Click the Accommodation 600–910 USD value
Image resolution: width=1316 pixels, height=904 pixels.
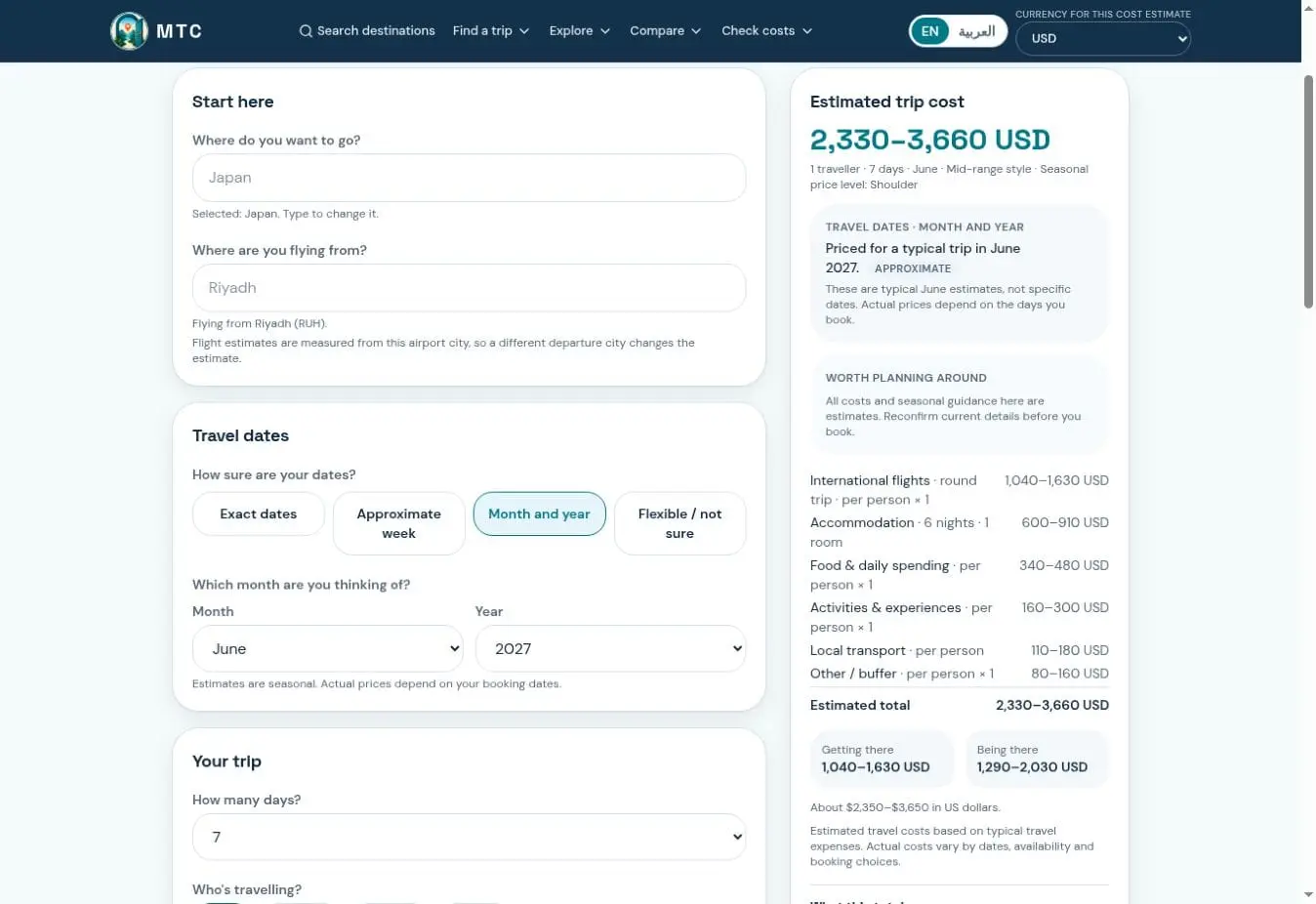coord(1065,523)
